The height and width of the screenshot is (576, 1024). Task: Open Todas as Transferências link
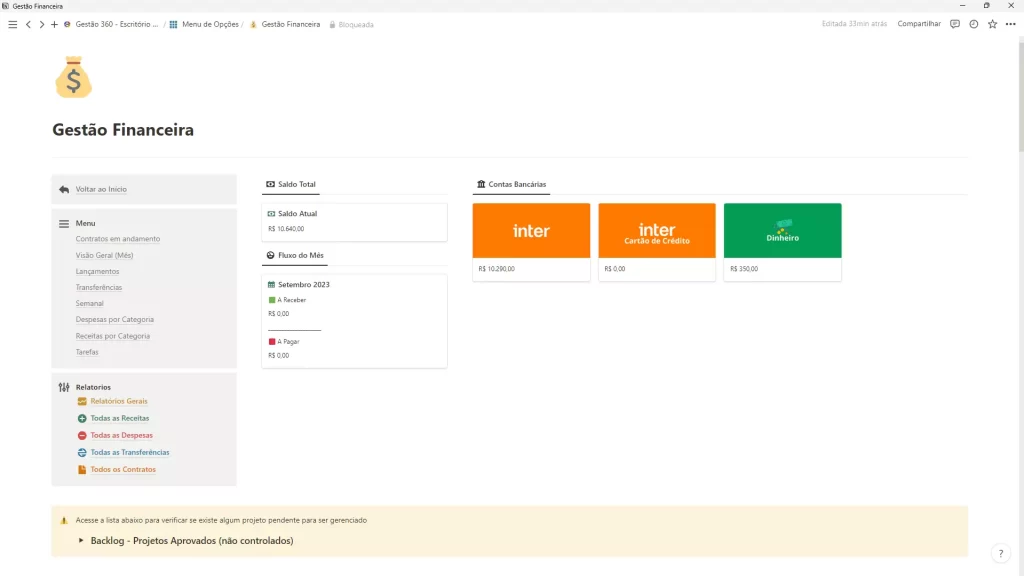(x=130, y=453)
